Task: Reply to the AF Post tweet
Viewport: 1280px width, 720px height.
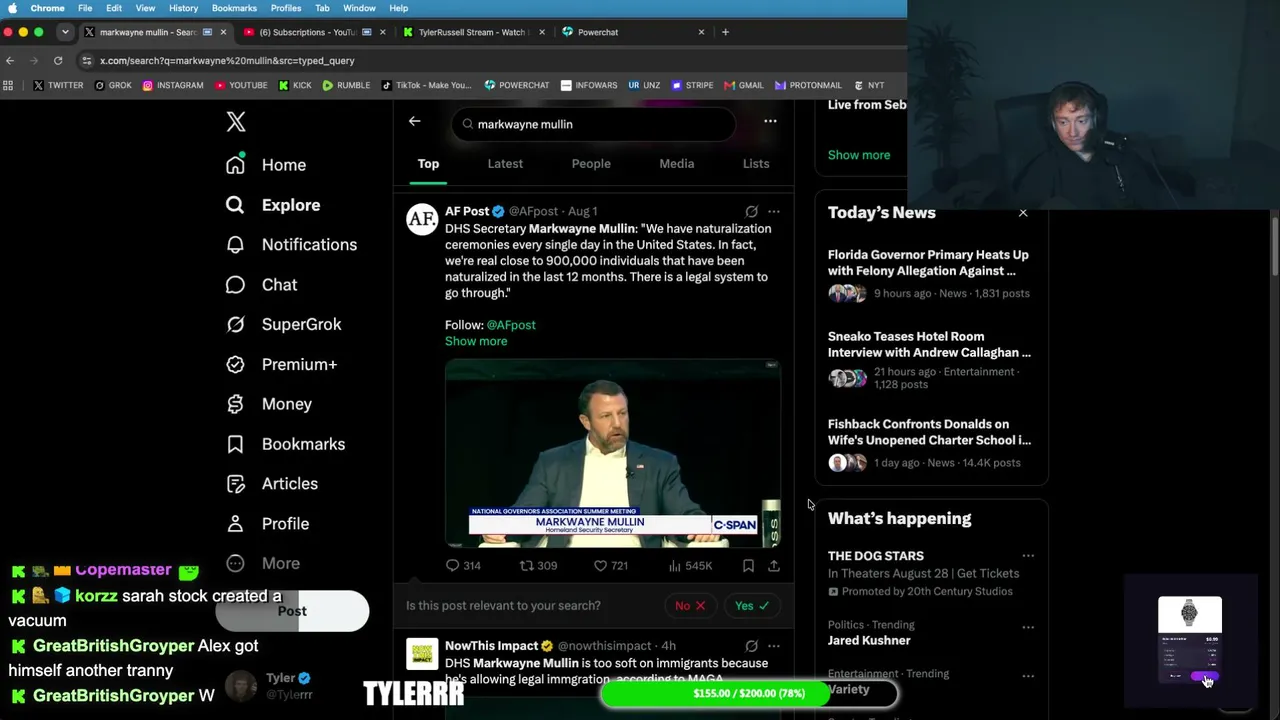Action: [463, 566]
